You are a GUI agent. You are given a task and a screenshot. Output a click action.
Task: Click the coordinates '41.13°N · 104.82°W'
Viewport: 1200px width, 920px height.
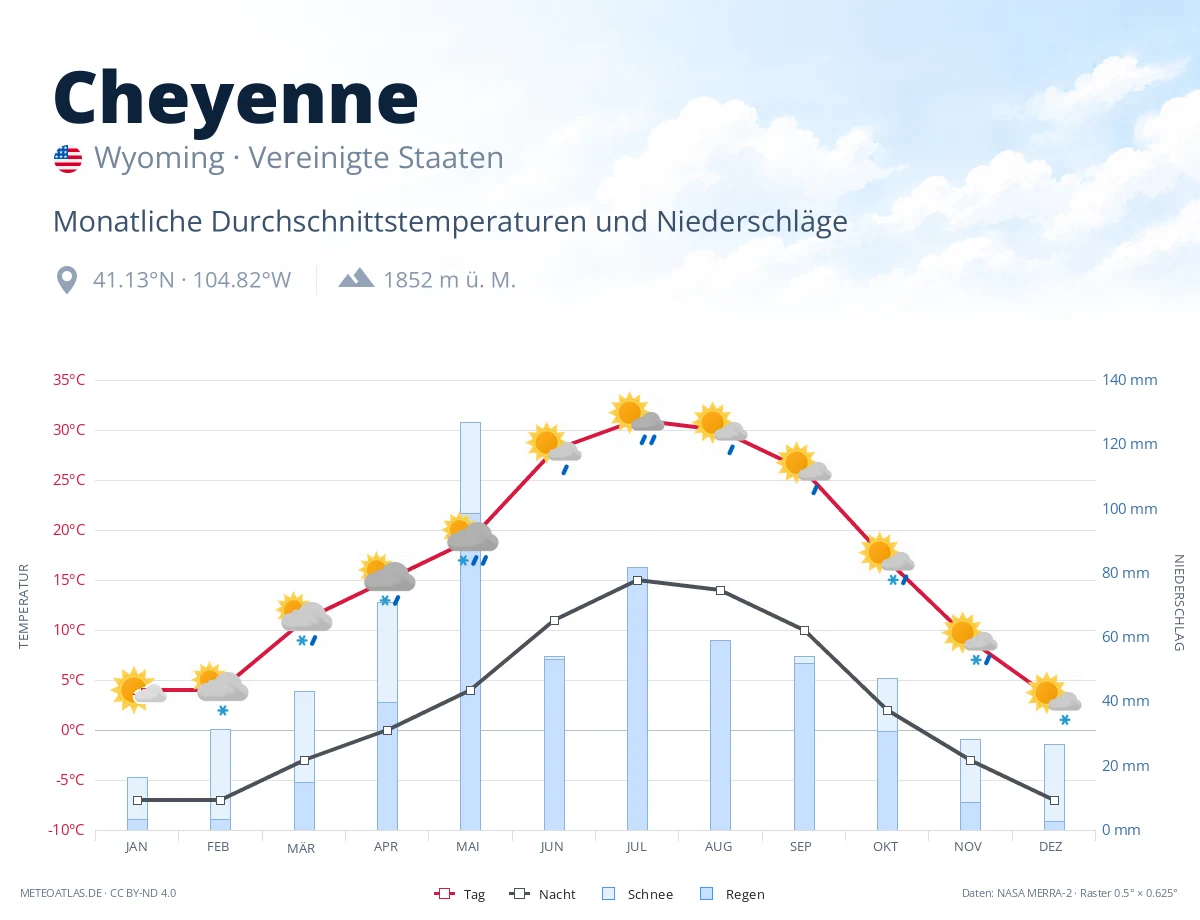(192, 280)
